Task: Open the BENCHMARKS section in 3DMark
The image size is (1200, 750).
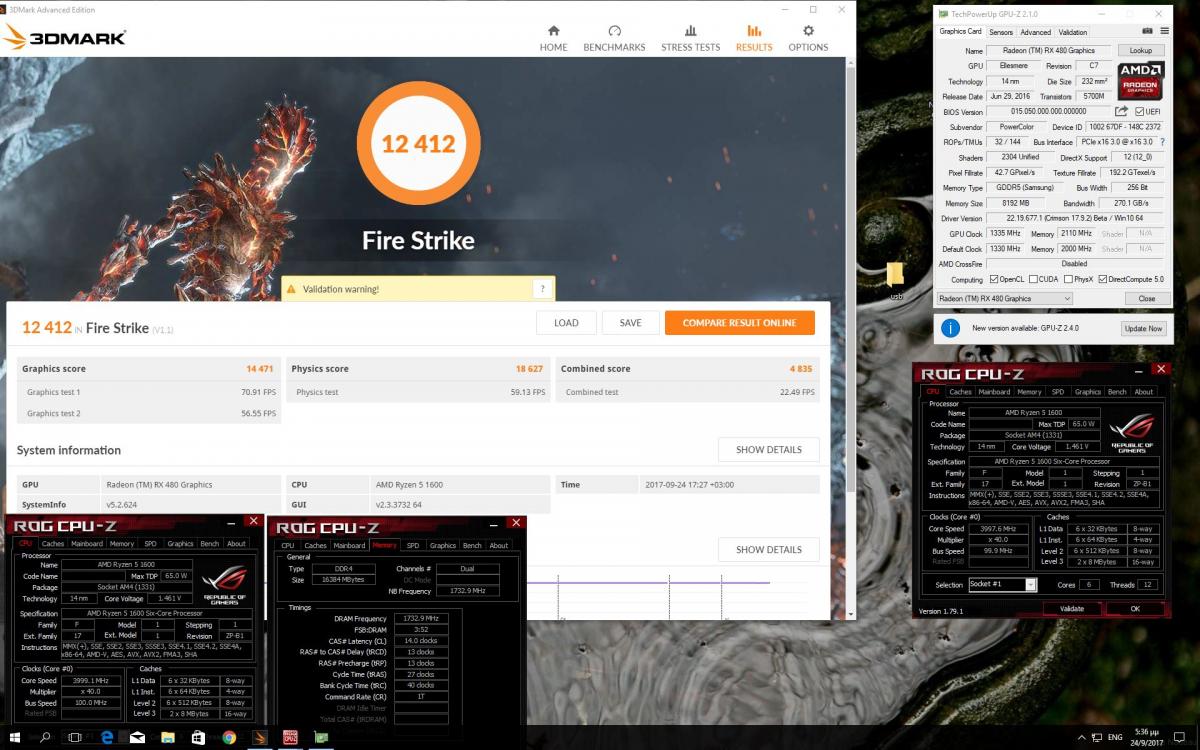Action: point(614,38)
